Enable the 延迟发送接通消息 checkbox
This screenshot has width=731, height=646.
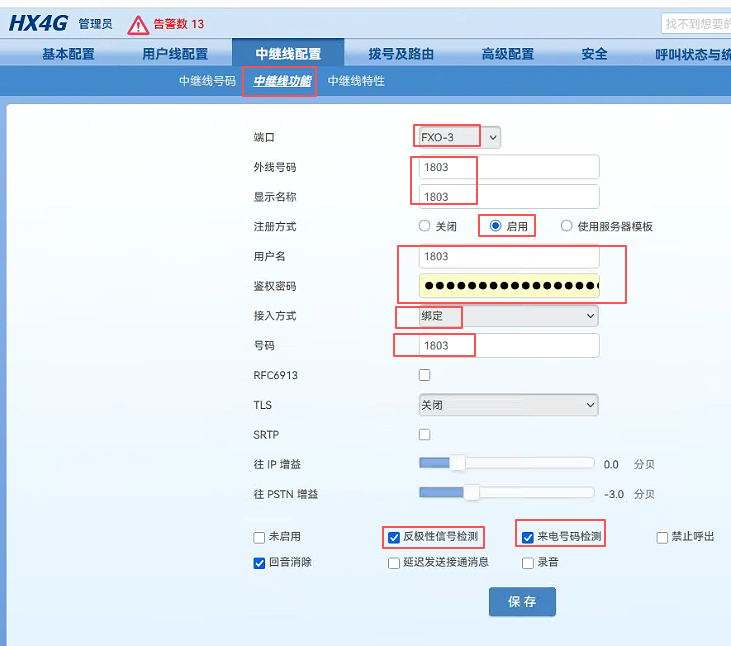pos(394,563)
